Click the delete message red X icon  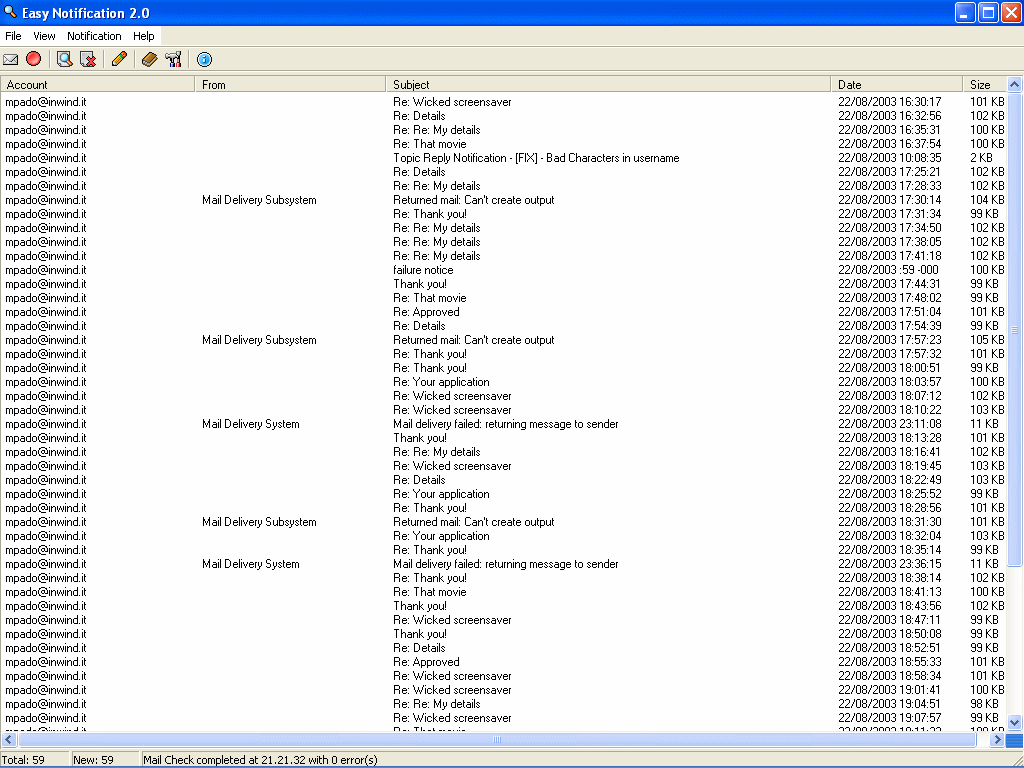tap(88, 59)
